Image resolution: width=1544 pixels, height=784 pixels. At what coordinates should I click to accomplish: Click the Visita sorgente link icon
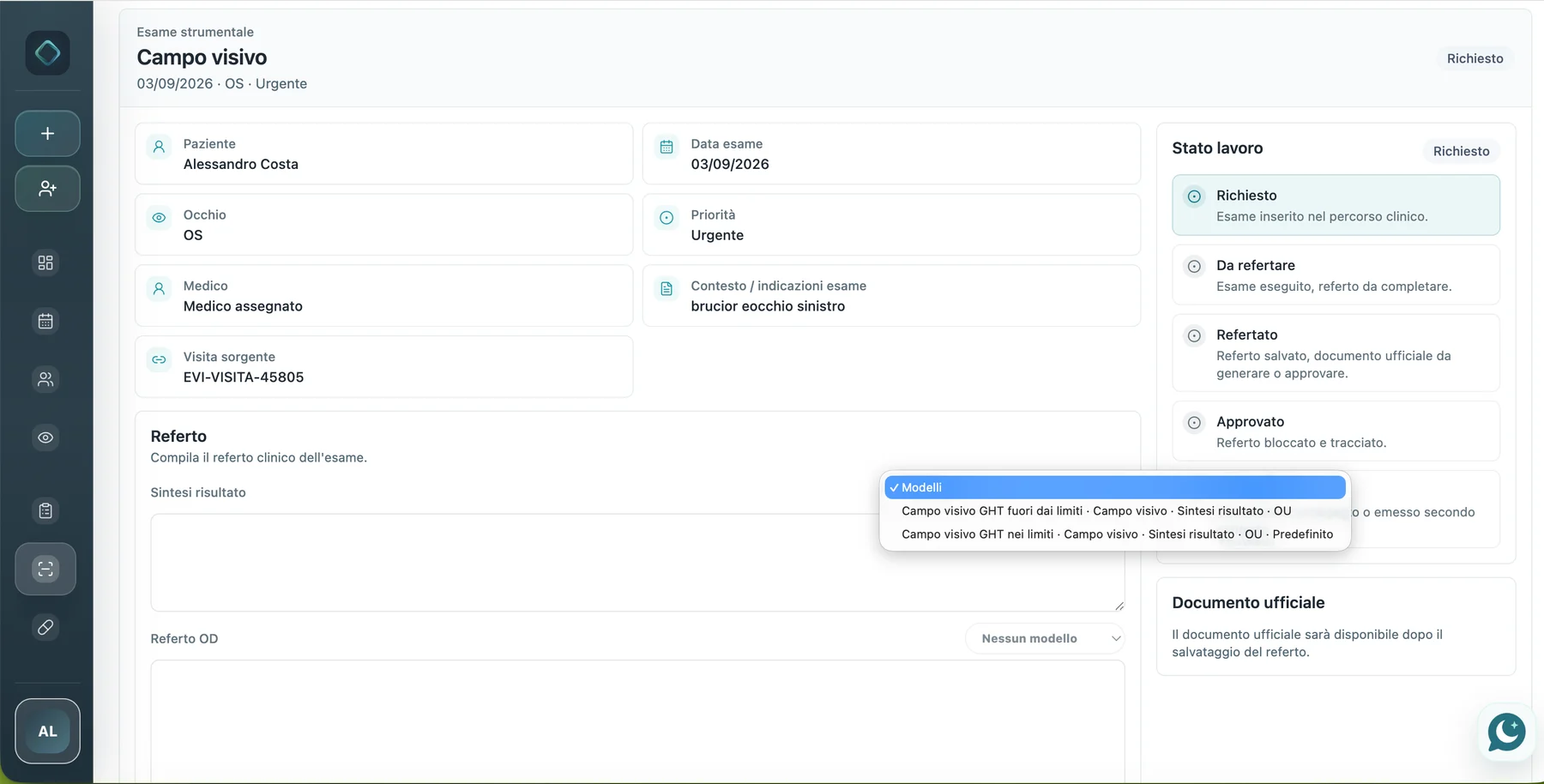point(159,359)
